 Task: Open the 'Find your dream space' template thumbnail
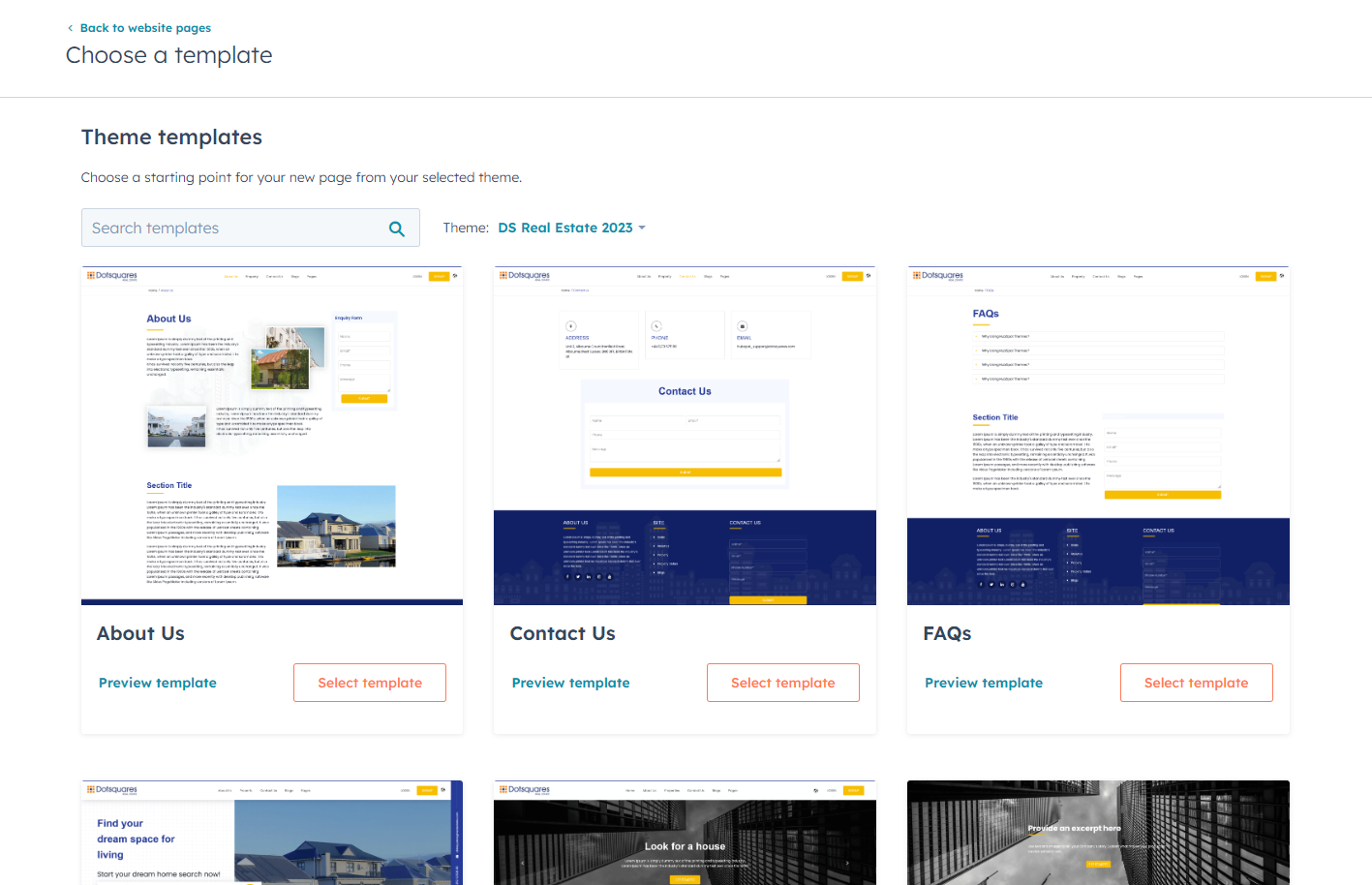point(272,833)
